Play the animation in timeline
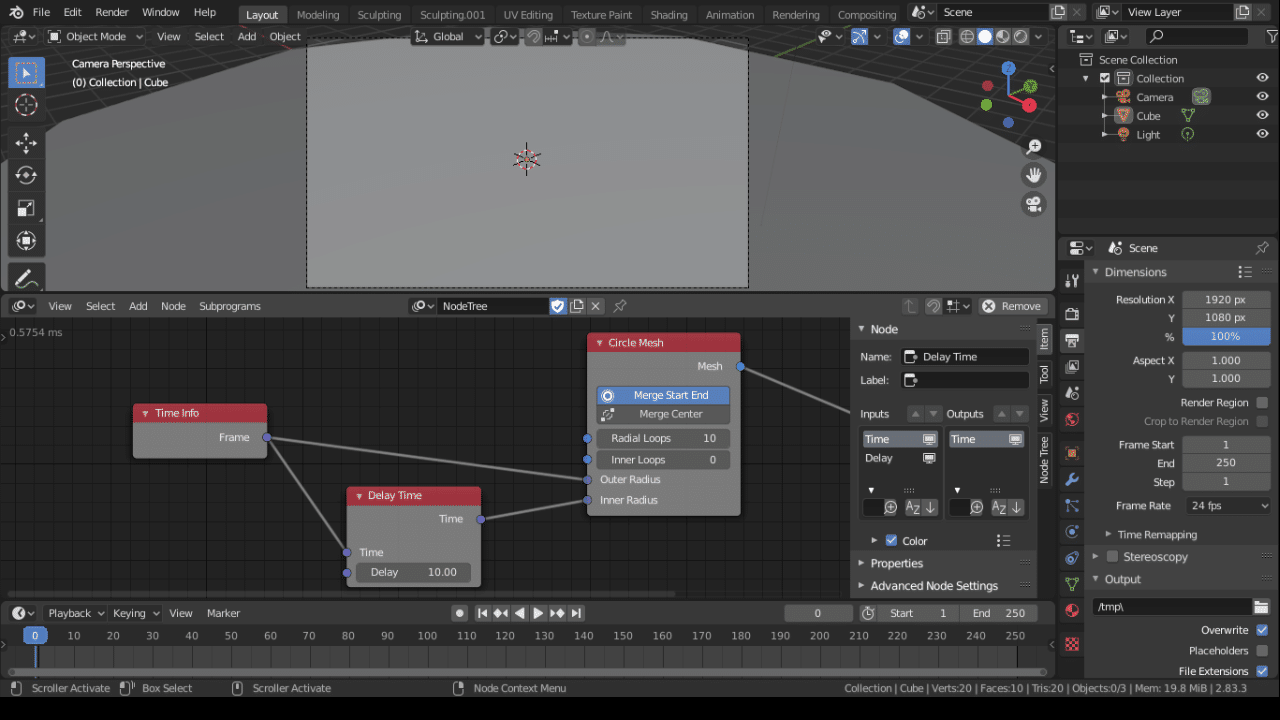The width and height of the screenshot is (1280, 720). tap(538, 613)
